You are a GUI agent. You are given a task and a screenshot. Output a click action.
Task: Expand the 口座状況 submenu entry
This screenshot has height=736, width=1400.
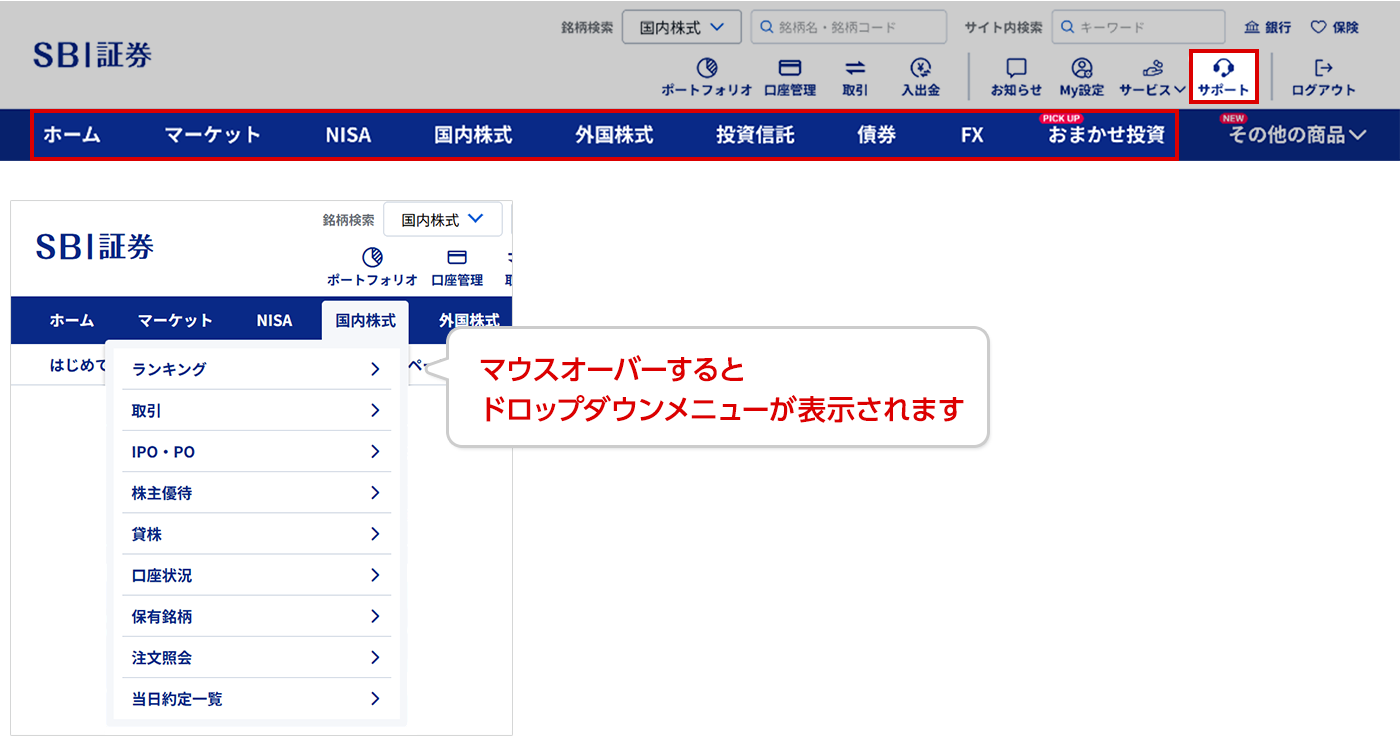257,575
